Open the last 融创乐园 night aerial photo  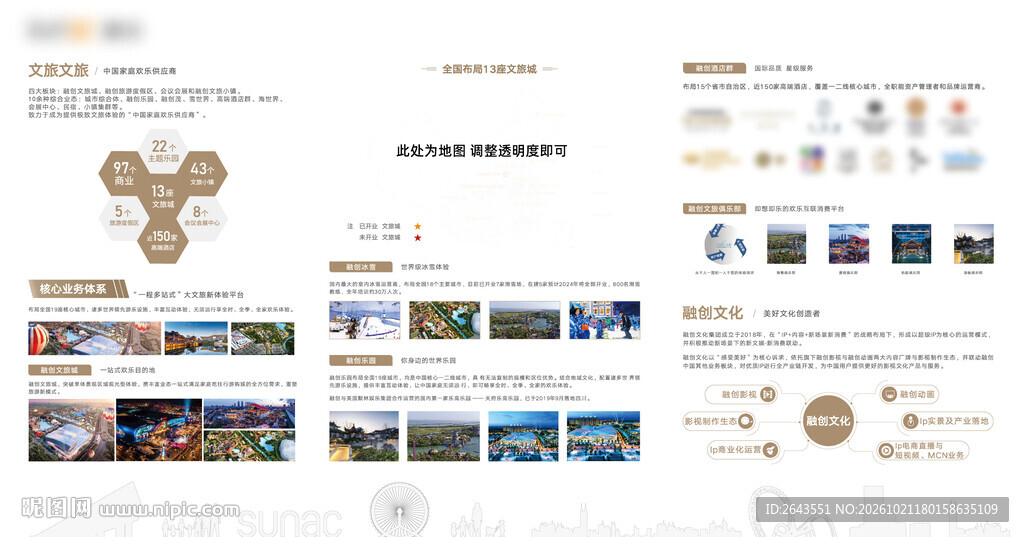pyautogui.click(x=603, y=436)
